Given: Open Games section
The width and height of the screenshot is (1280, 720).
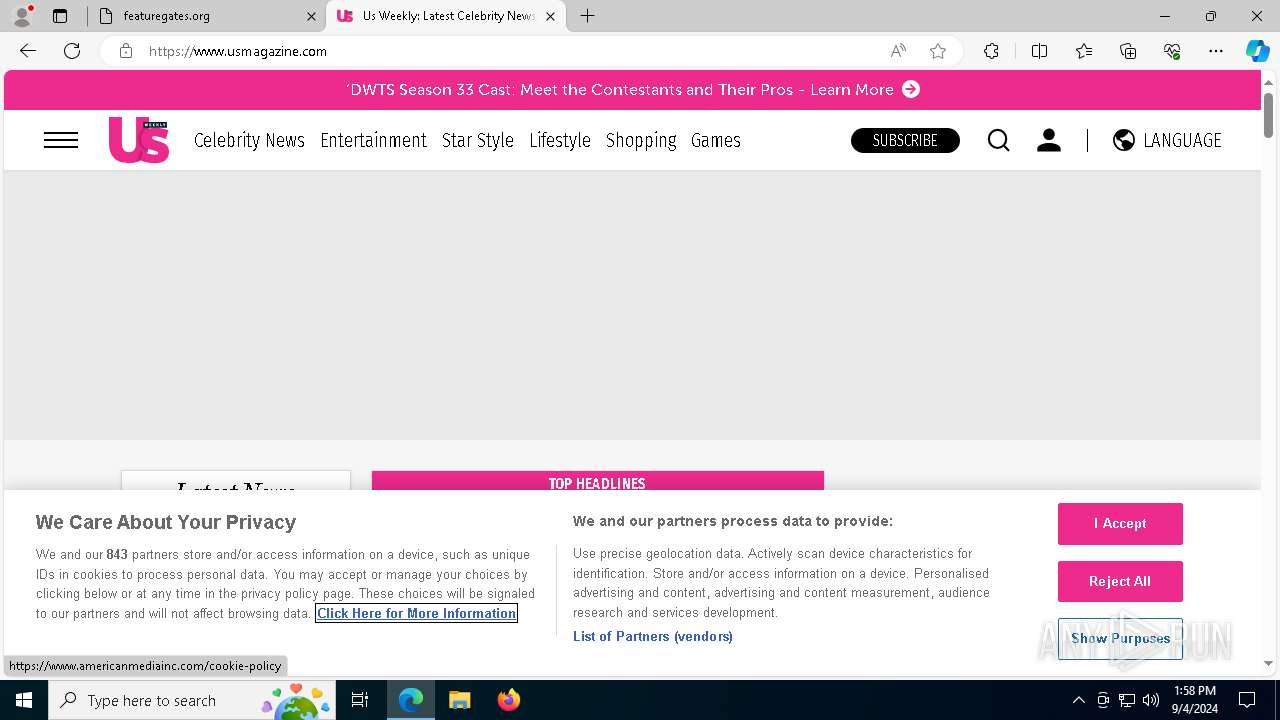Looking at the screenshot, I should pyautogui.click(x=716, y=140).
